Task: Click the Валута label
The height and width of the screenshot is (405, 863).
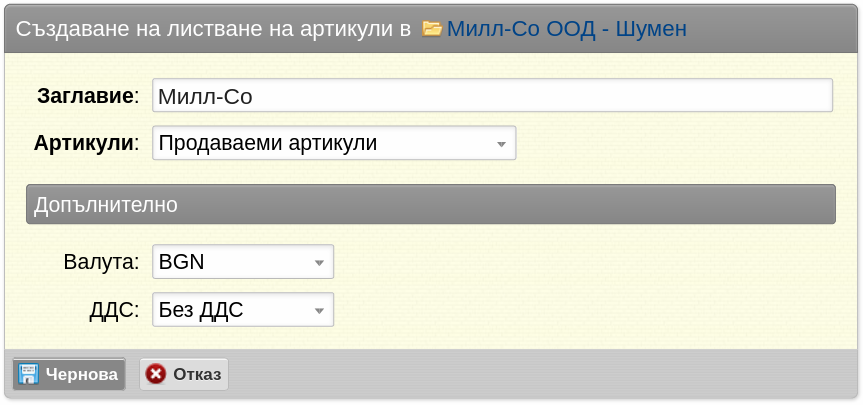Action: (x=101, y=261)
